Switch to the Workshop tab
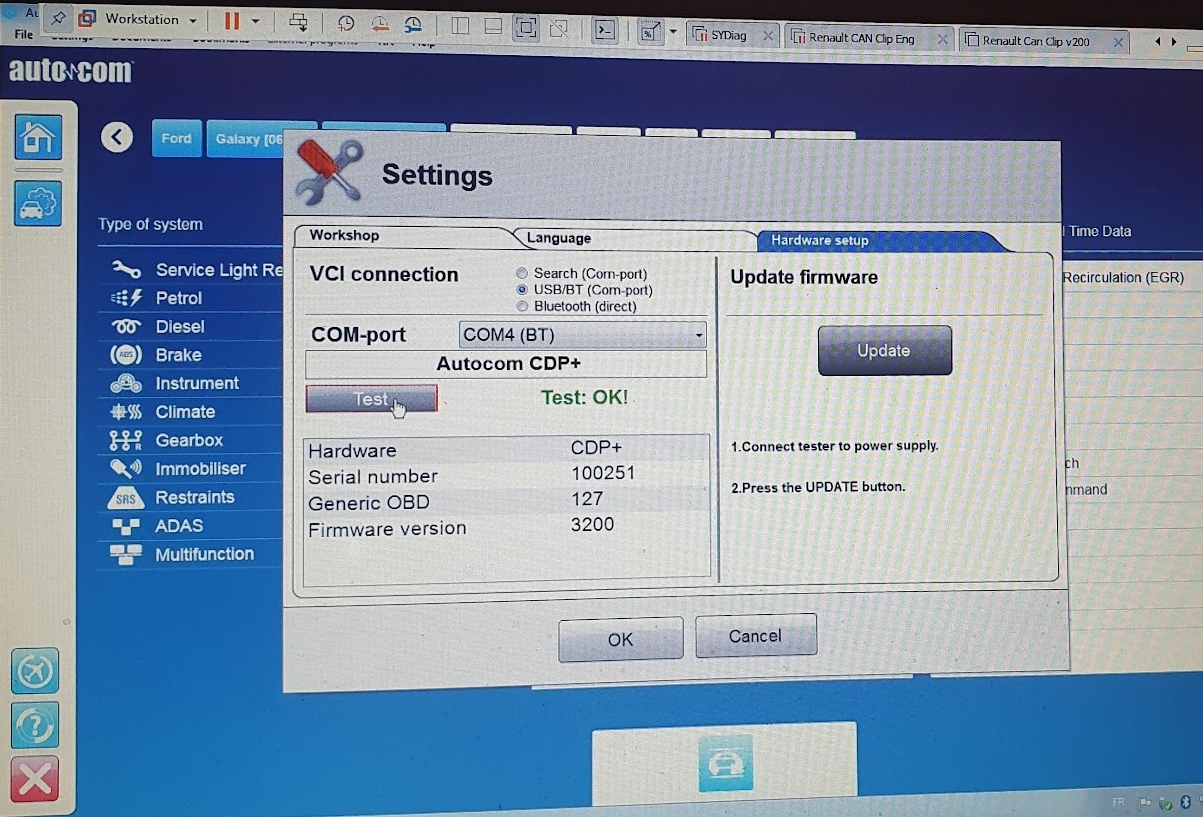The height and width of the screenshot is (817, 1203). 344,236
